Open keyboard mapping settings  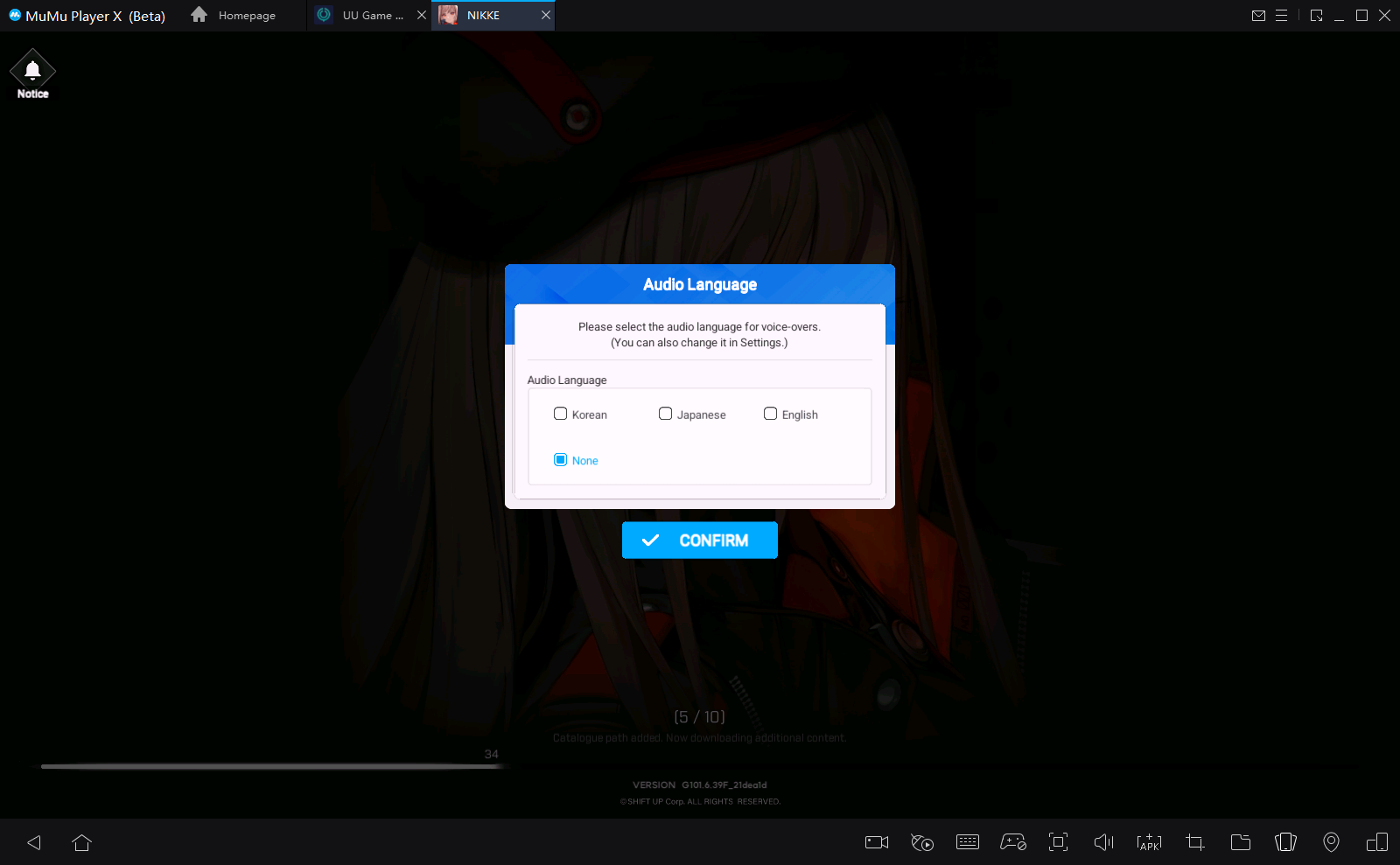[x=967, y=842]
